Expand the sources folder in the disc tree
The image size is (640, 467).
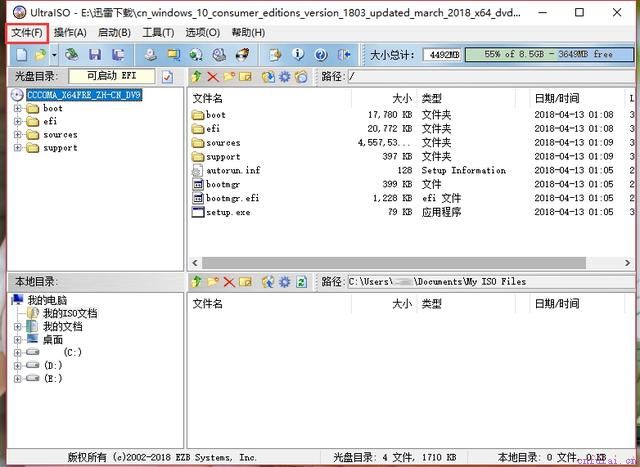(x=18, y=135)
